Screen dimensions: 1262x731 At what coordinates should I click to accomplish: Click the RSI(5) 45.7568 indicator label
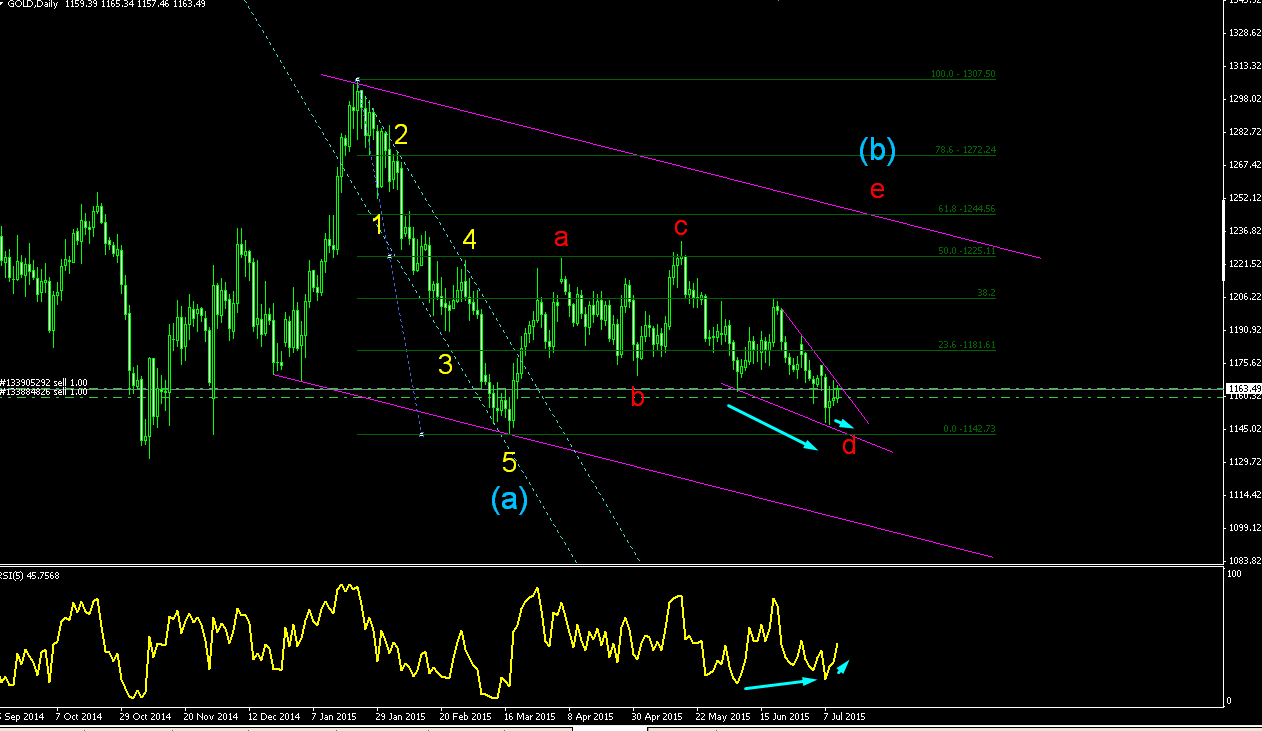click(x=30, y=575)
